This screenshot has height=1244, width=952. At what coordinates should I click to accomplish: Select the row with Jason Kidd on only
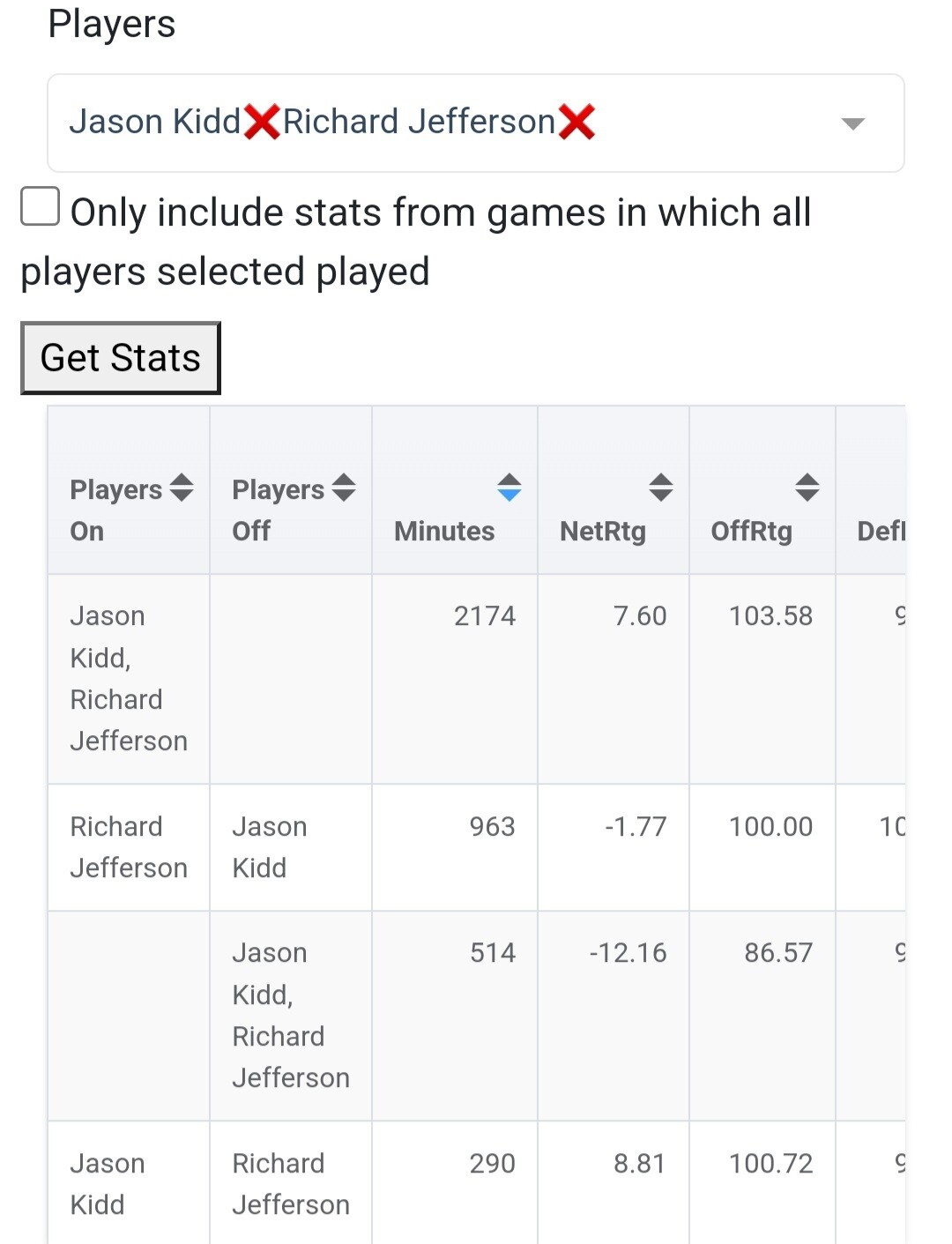click(107, 1183)
